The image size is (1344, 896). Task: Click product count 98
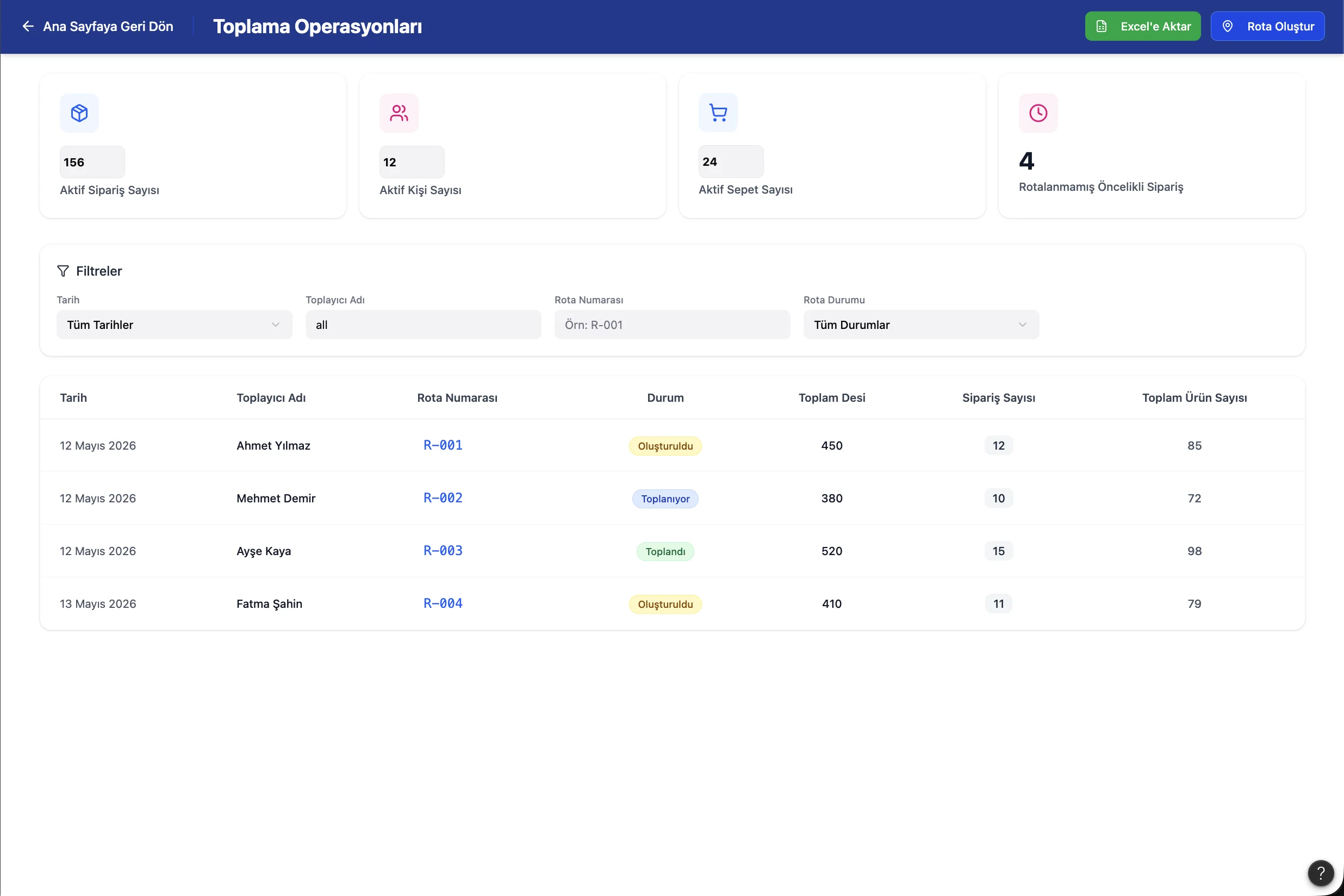(1194, 551)
